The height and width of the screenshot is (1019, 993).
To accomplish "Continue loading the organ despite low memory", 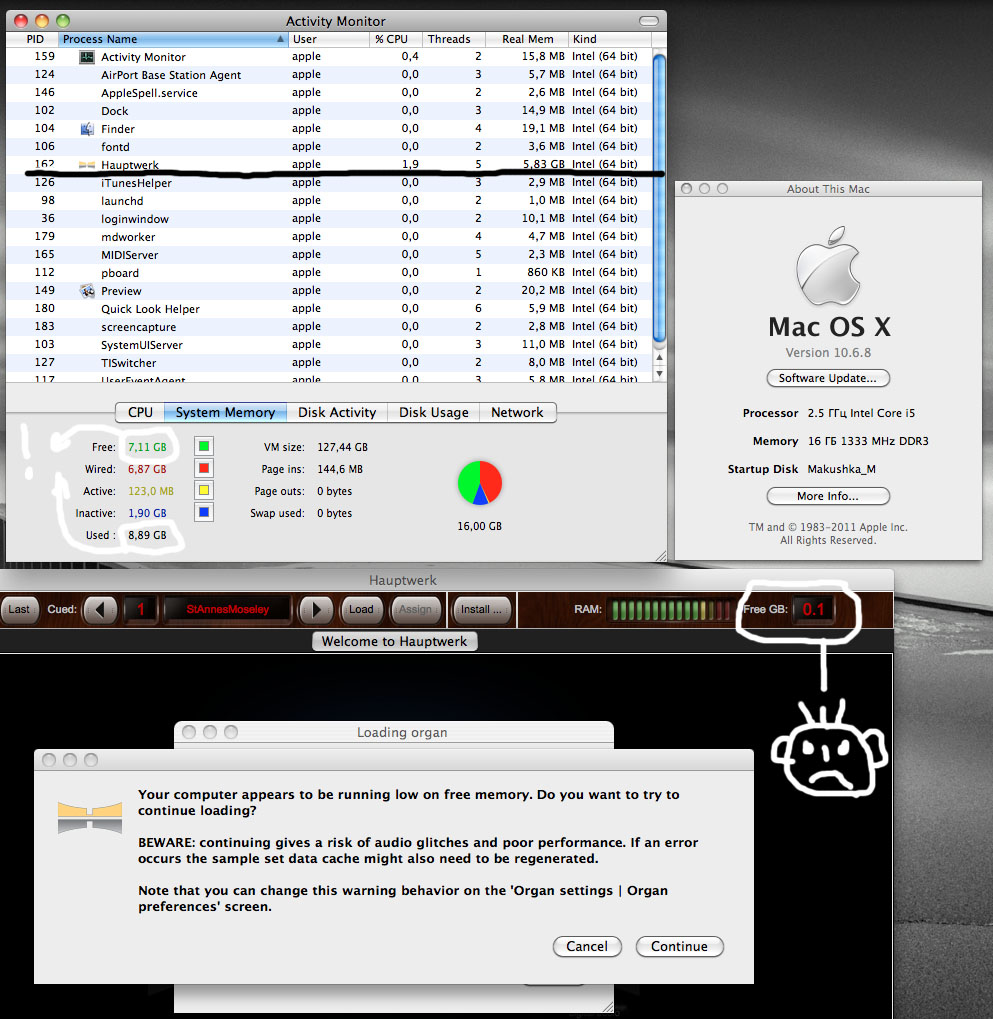I will tap(679, 946).
